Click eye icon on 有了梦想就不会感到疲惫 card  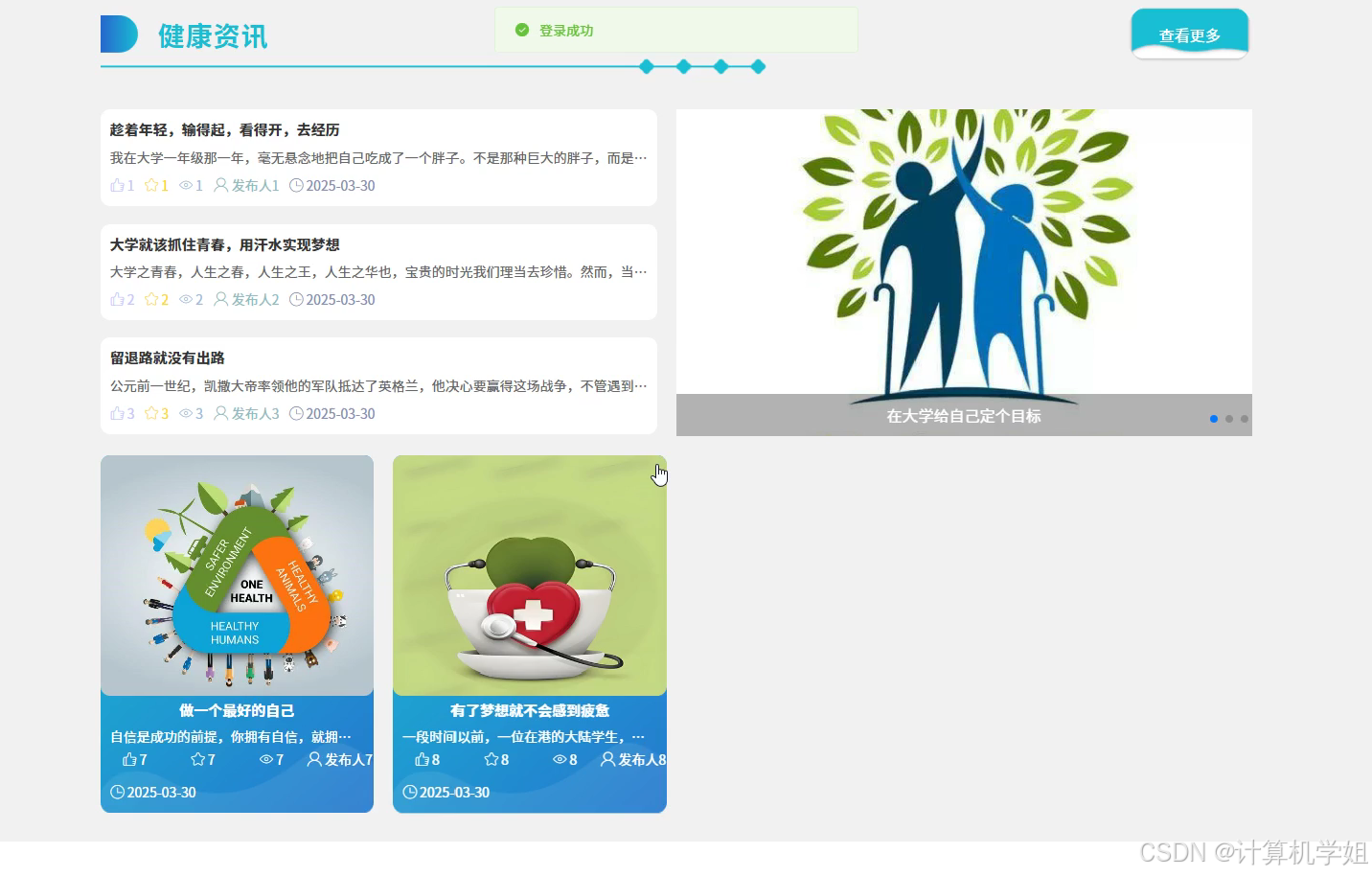pyautogui.click(x=560, y=759)
